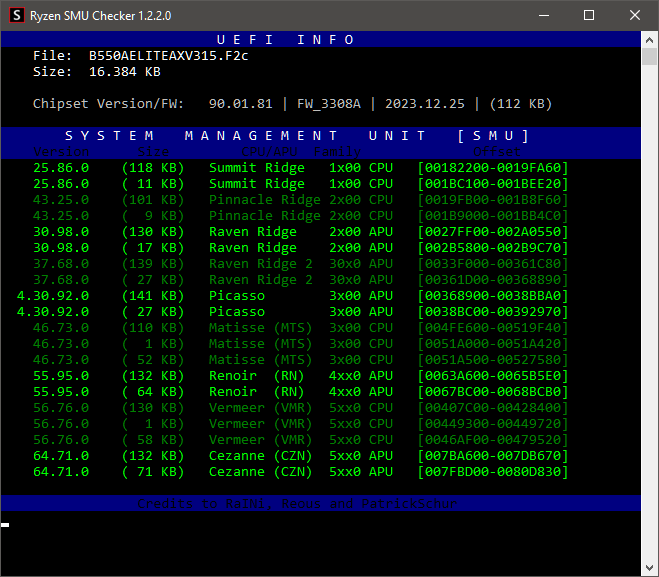Click offset [001B9000-001BB4C0]
The image size is (659, 577).
click(493, 216)
